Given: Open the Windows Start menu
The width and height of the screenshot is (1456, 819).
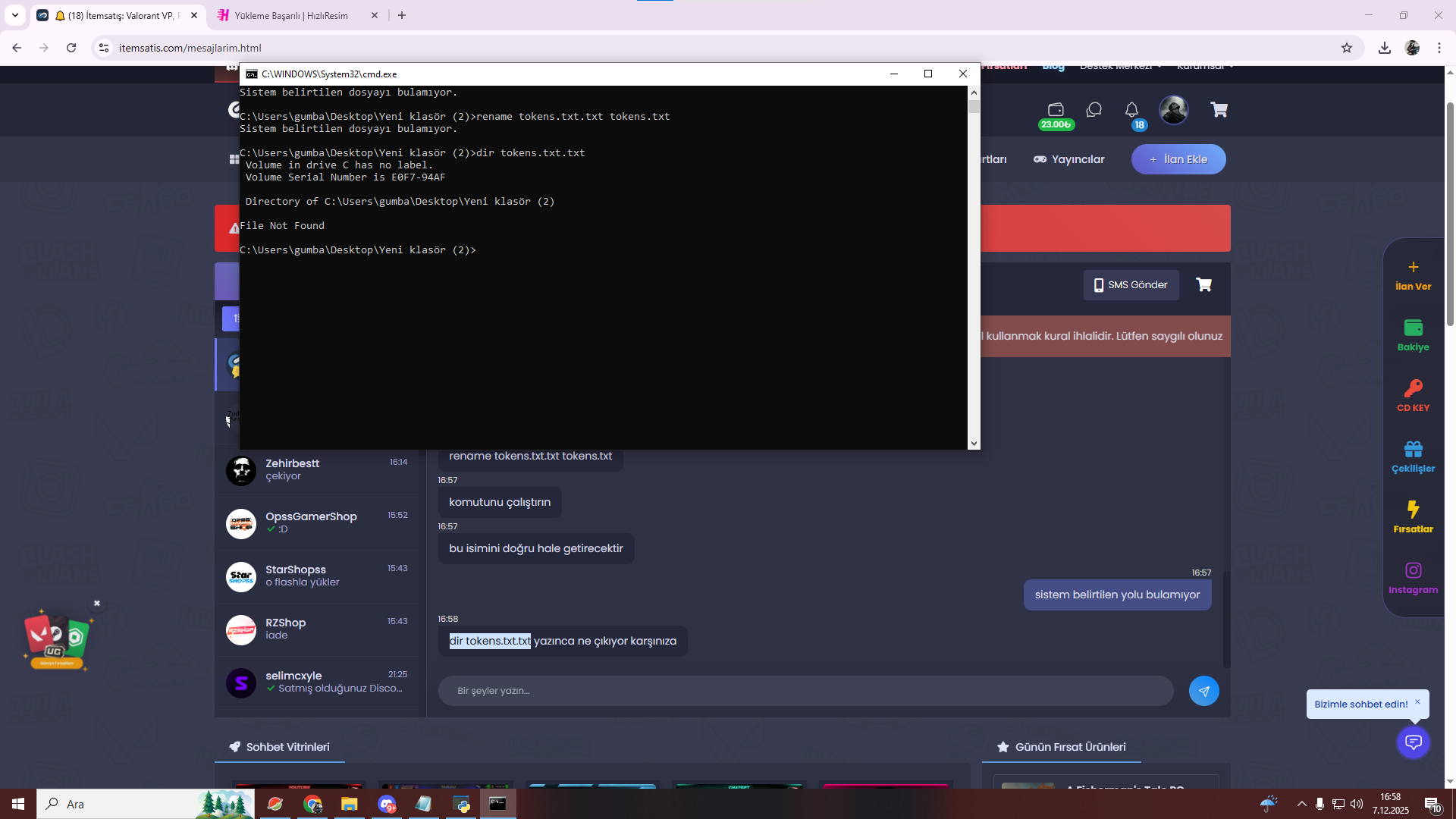Looking at the screenshot, I should click(18, 804).
